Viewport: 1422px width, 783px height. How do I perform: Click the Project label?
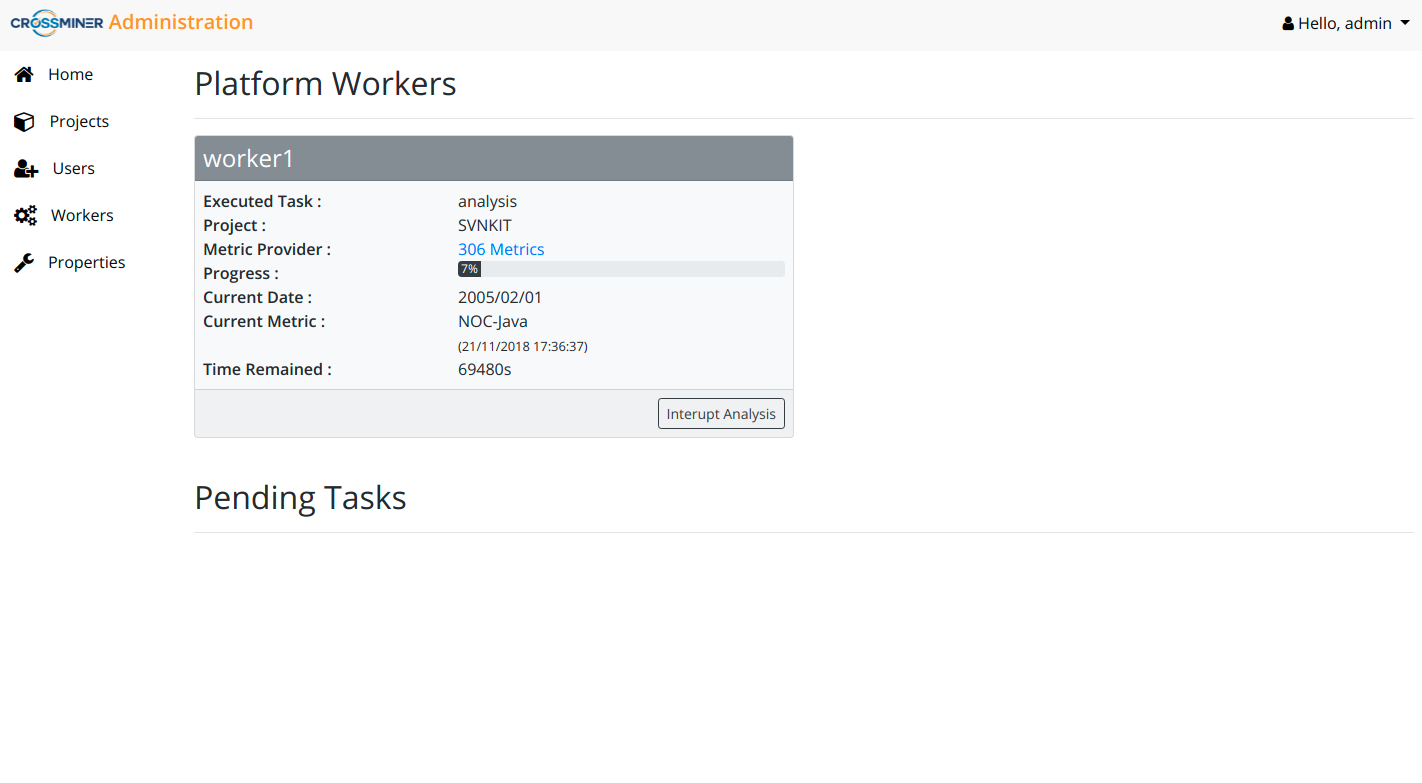coord(235,225)
